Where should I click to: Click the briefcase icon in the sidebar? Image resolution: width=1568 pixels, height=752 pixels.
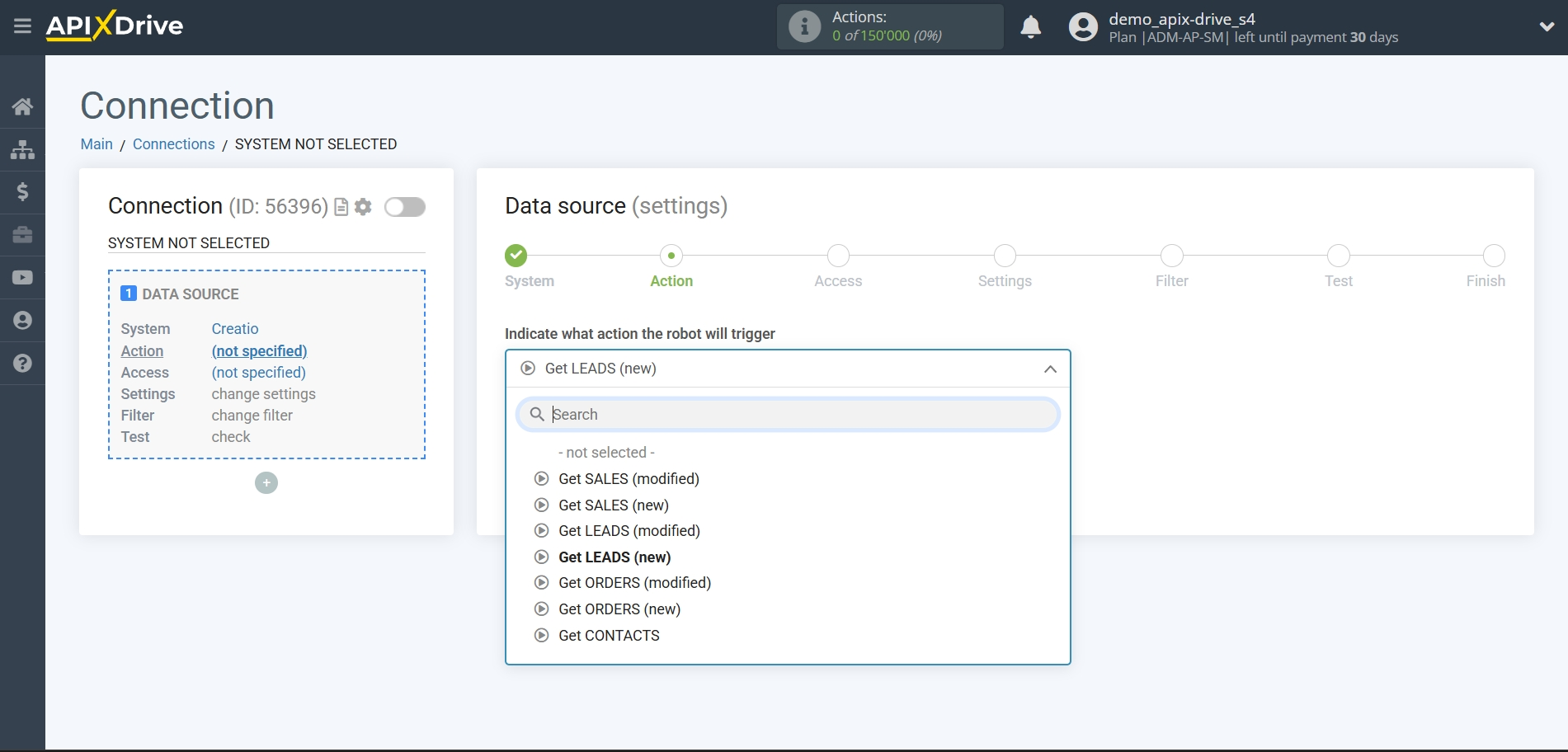[x=22, y=235]
